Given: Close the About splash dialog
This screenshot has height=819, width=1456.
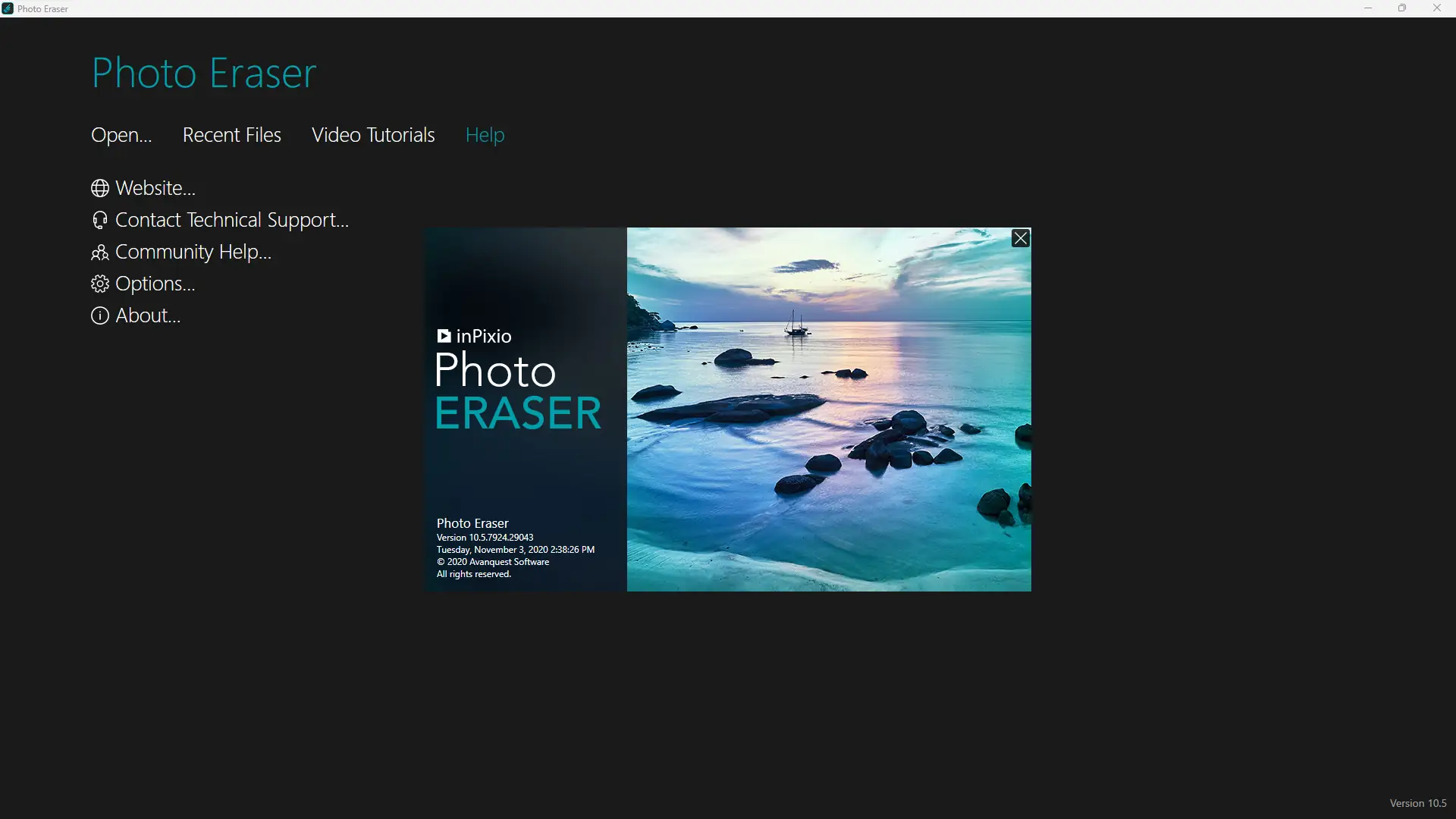Looking at the screenshot, I should pyautogui.click(x=1021, y=237).
